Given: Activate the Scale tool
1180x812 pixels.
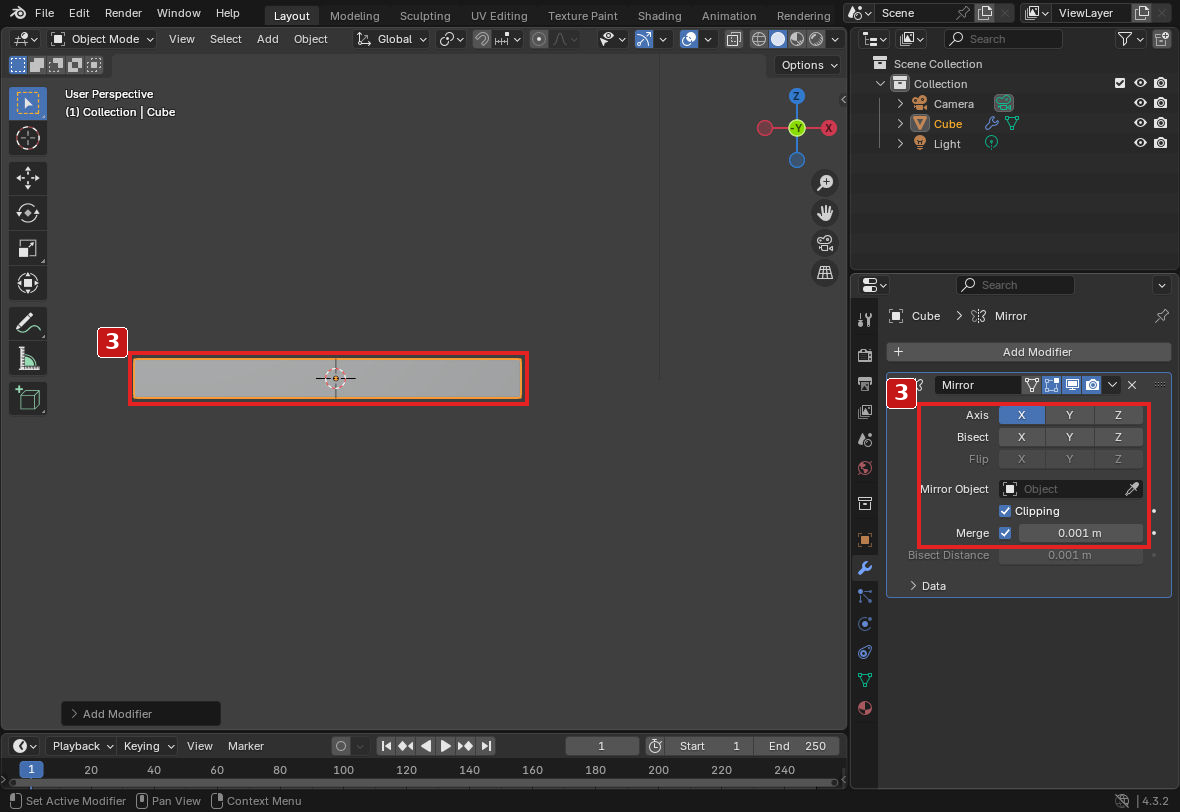Looking at the screenshot, I should (28, 248).
